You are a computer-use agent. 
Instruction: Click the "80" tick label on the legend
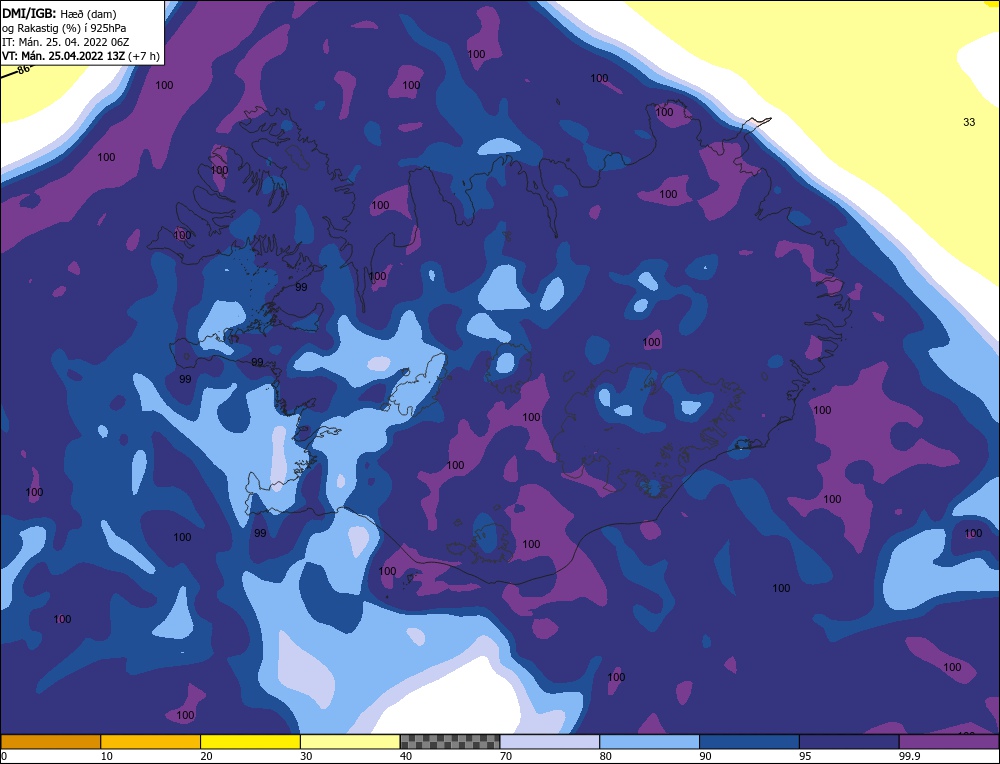606,756
